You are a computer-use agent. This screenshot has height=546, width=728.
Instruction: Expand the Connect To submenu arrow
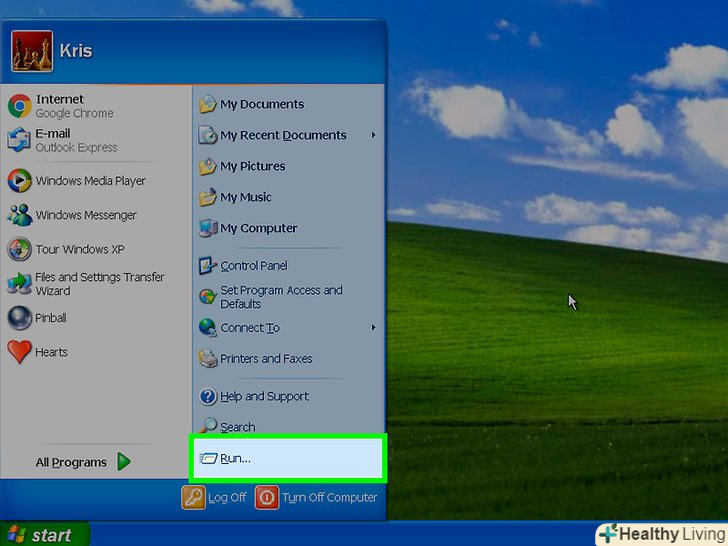373,327
